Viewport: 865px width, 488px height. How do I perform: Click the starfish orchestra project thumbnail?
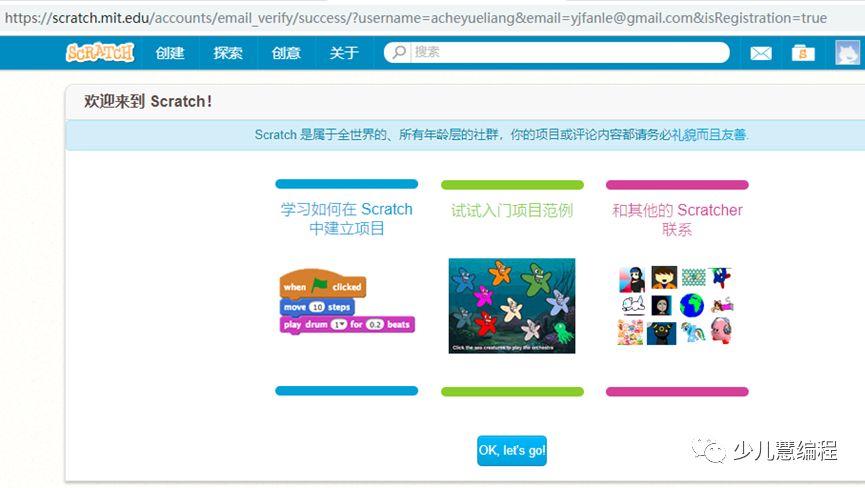(512, 305)
